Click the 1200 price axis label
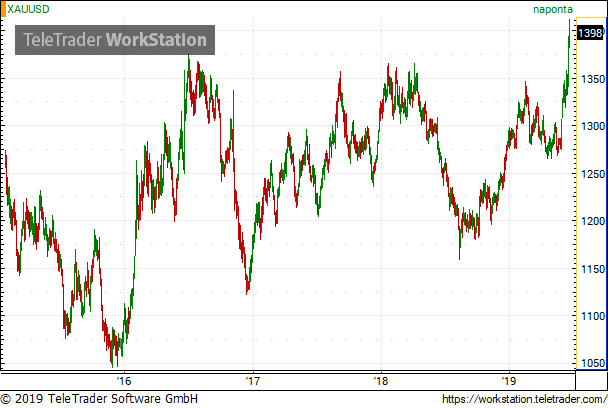Image resolution: width=608 pixels, height=408 pixels. click(x=593, y=221)
